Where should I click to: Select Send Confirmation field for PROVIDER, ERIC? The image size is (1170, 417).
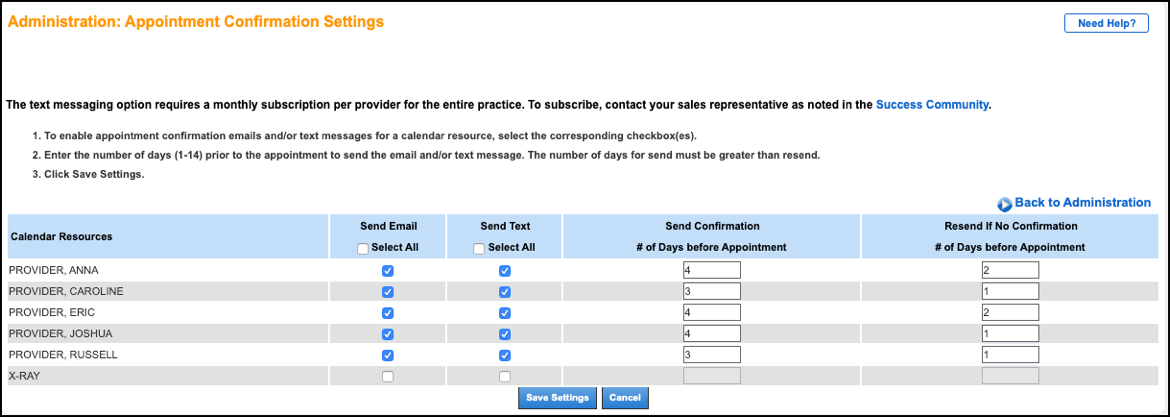tap(712, 312)
